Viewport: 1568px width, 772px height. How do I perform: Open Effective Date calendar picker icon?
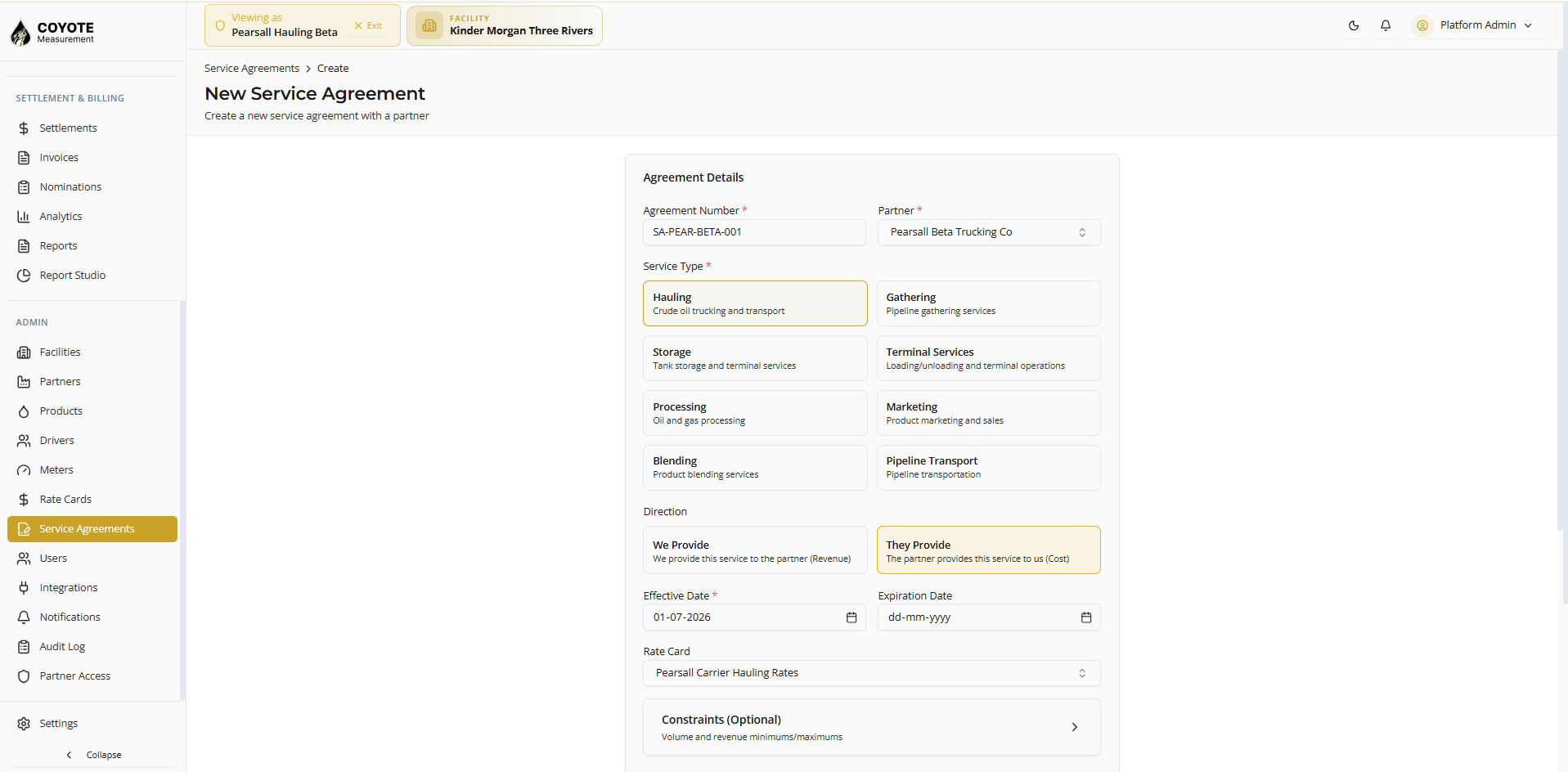[x=851, y=617]
